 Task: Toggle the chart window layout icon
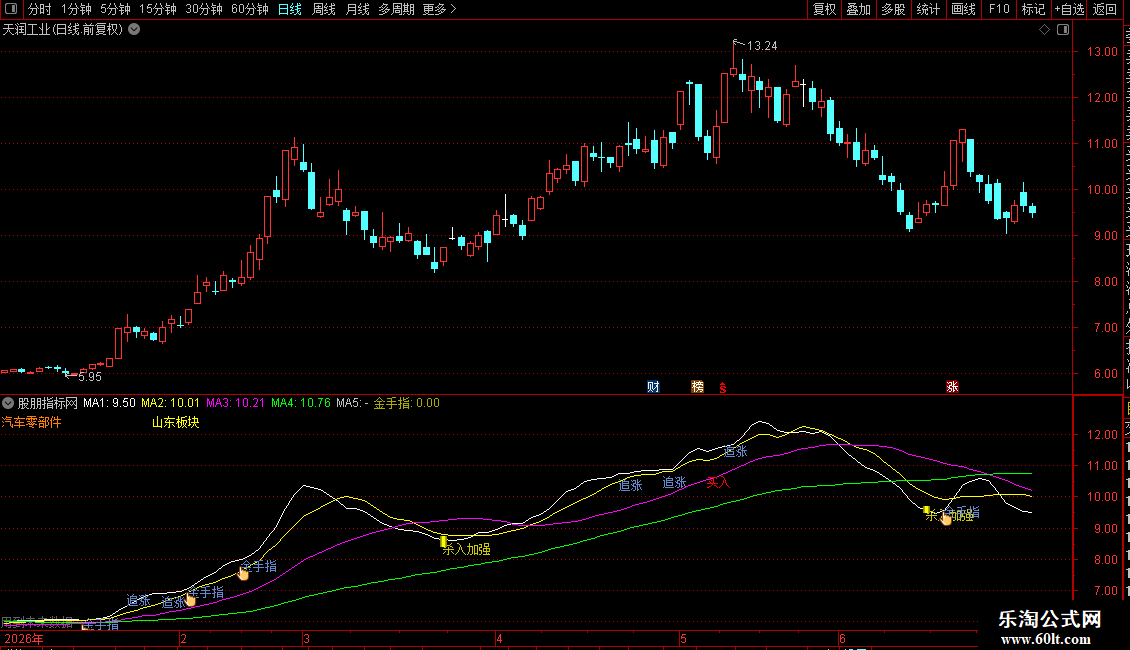1063,30
